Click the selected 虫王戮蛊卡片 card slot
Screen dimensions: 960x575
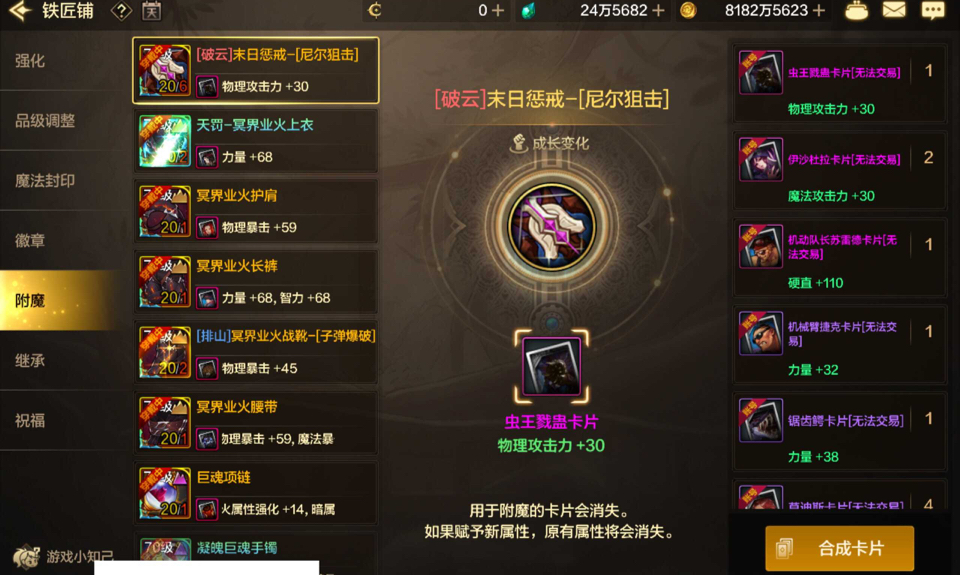click(551, 366)
